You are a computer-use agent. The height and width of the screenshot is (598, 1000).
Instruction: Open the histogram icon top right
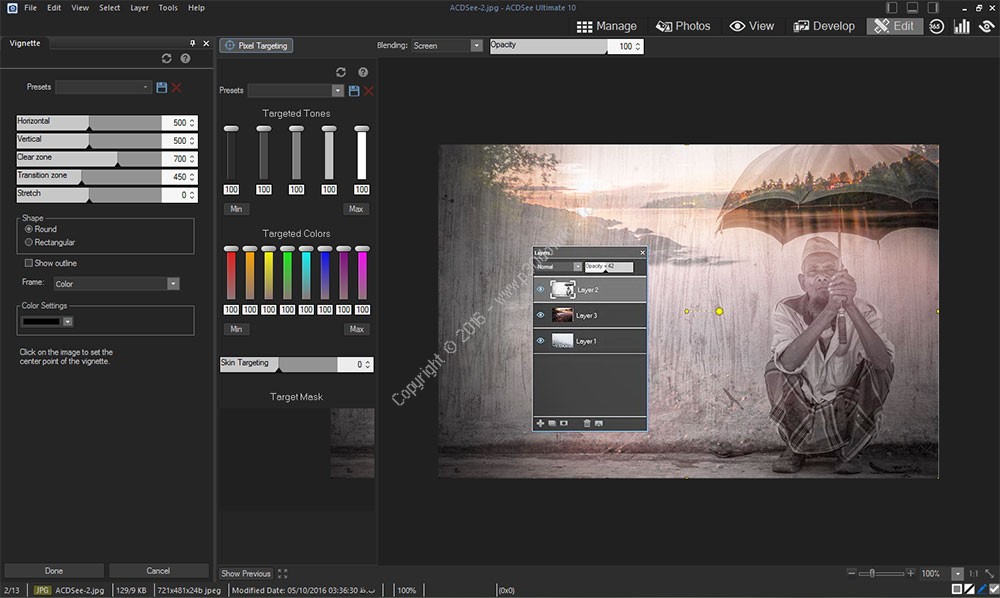coord(961,26)
